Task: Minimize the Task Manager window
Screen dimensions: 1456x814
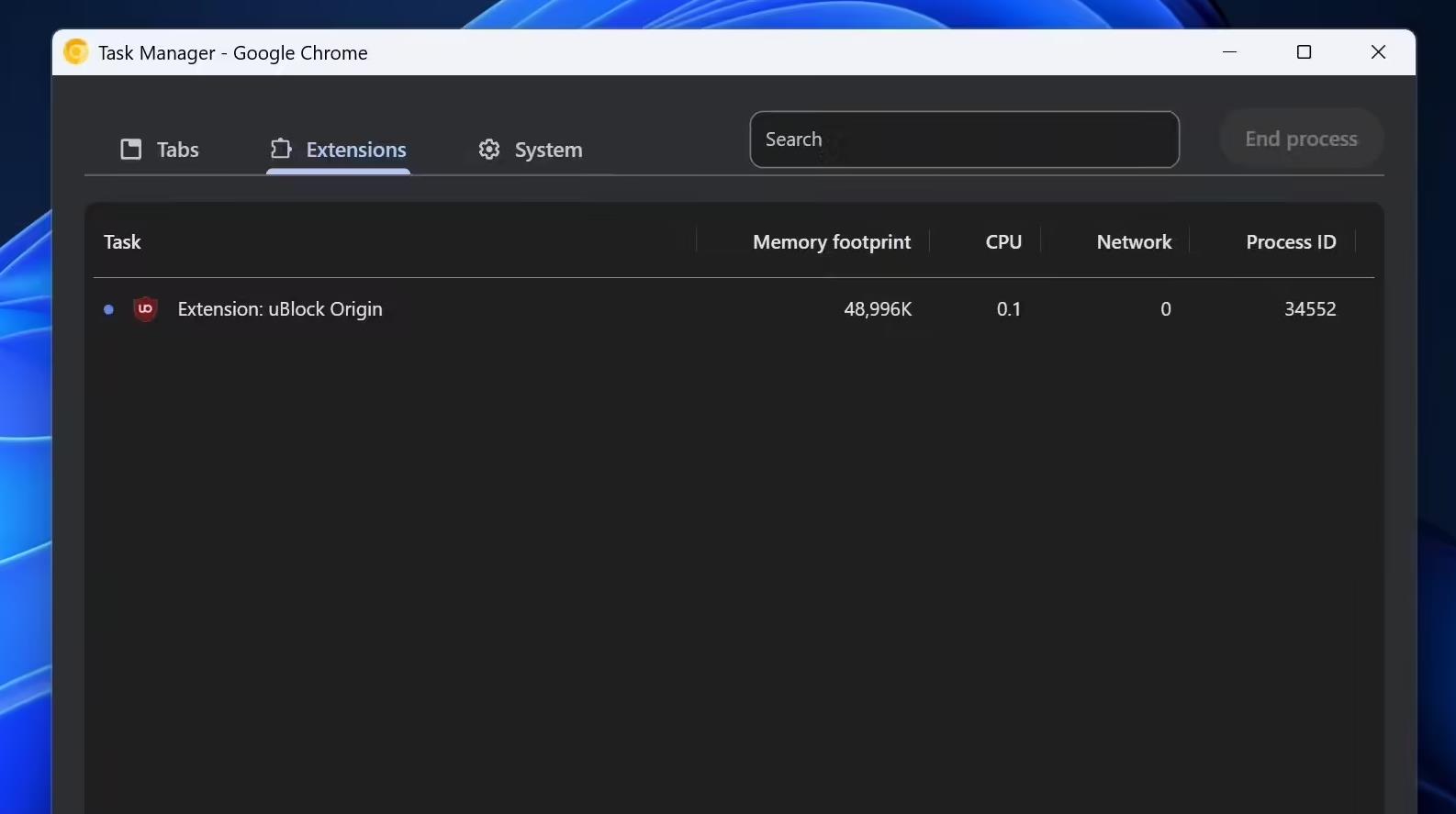Action: coord(1229,52)
